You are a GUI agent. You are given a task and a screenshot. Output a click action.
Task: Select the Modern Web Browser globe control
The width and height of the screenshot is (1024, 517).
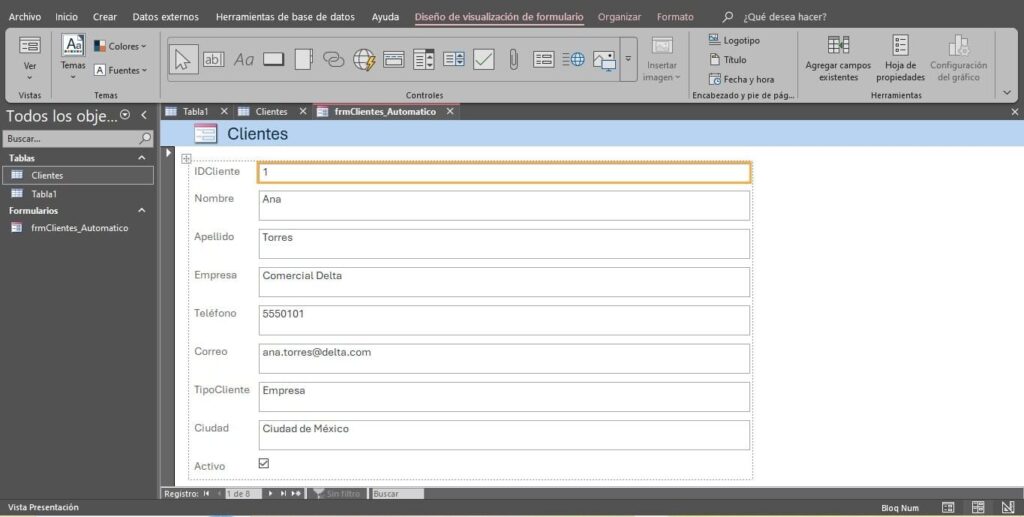574,60
